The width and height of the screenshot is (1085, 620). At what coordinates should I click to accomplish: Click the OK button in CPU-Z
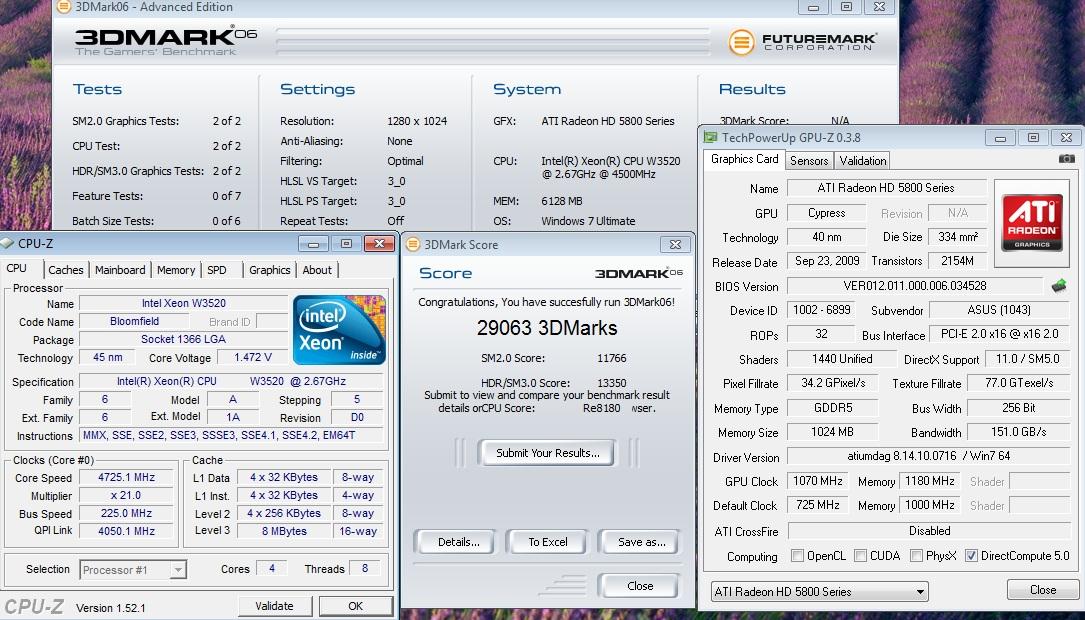(356, 605)
